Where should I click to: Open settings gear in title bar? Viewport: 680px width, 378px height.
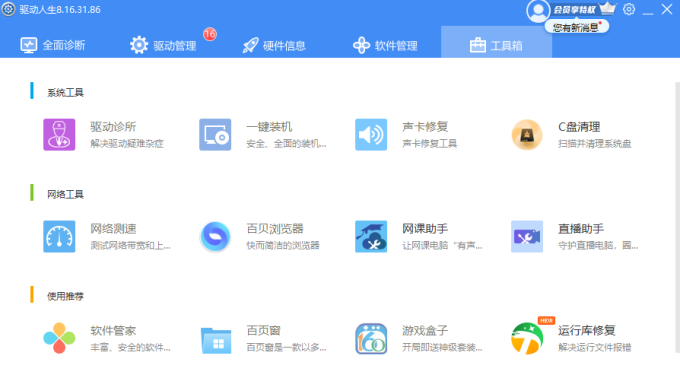(x=629, y=9)
